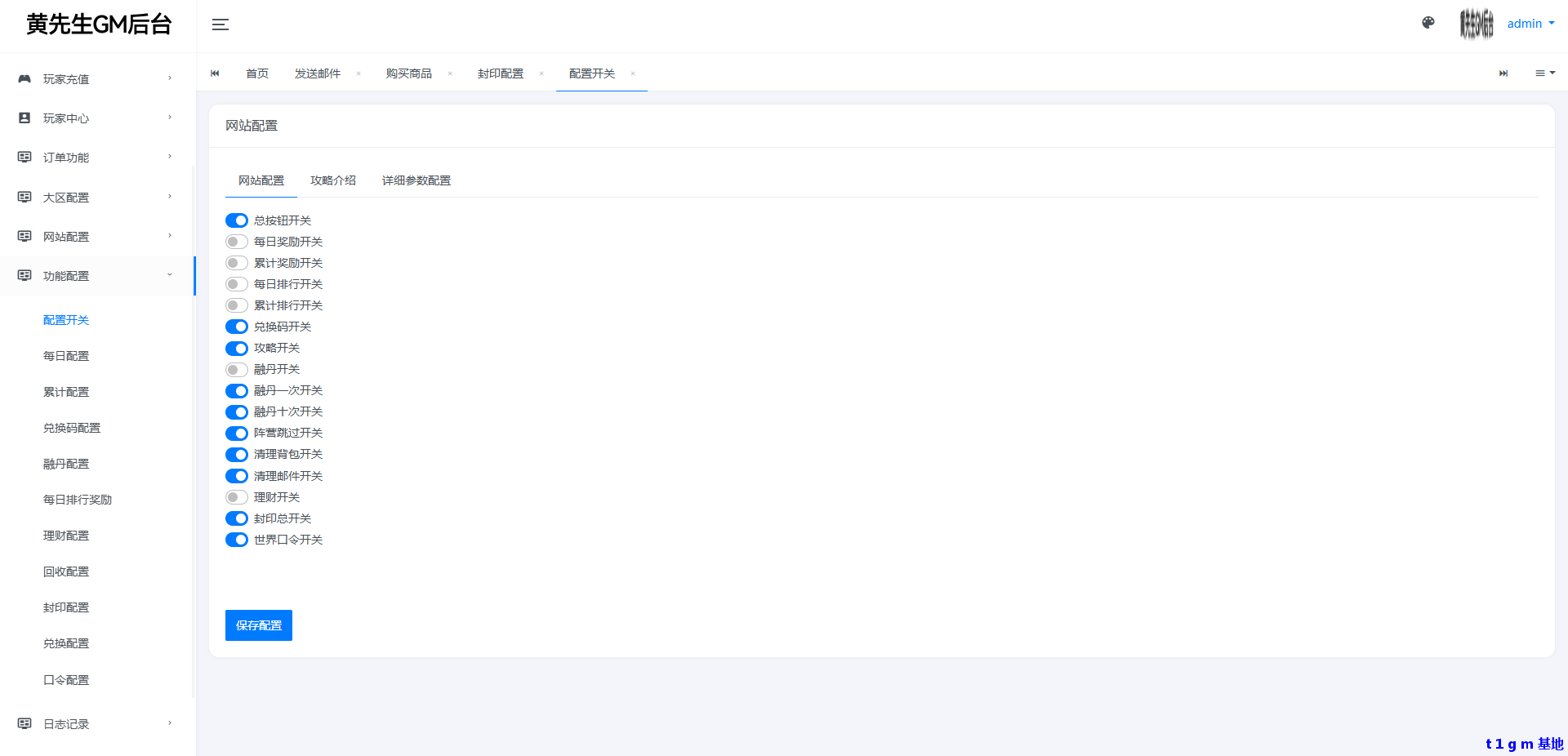Open the tab options dropdown menu
This screenshot has width=1568, height=756.
pos(1544,73)
